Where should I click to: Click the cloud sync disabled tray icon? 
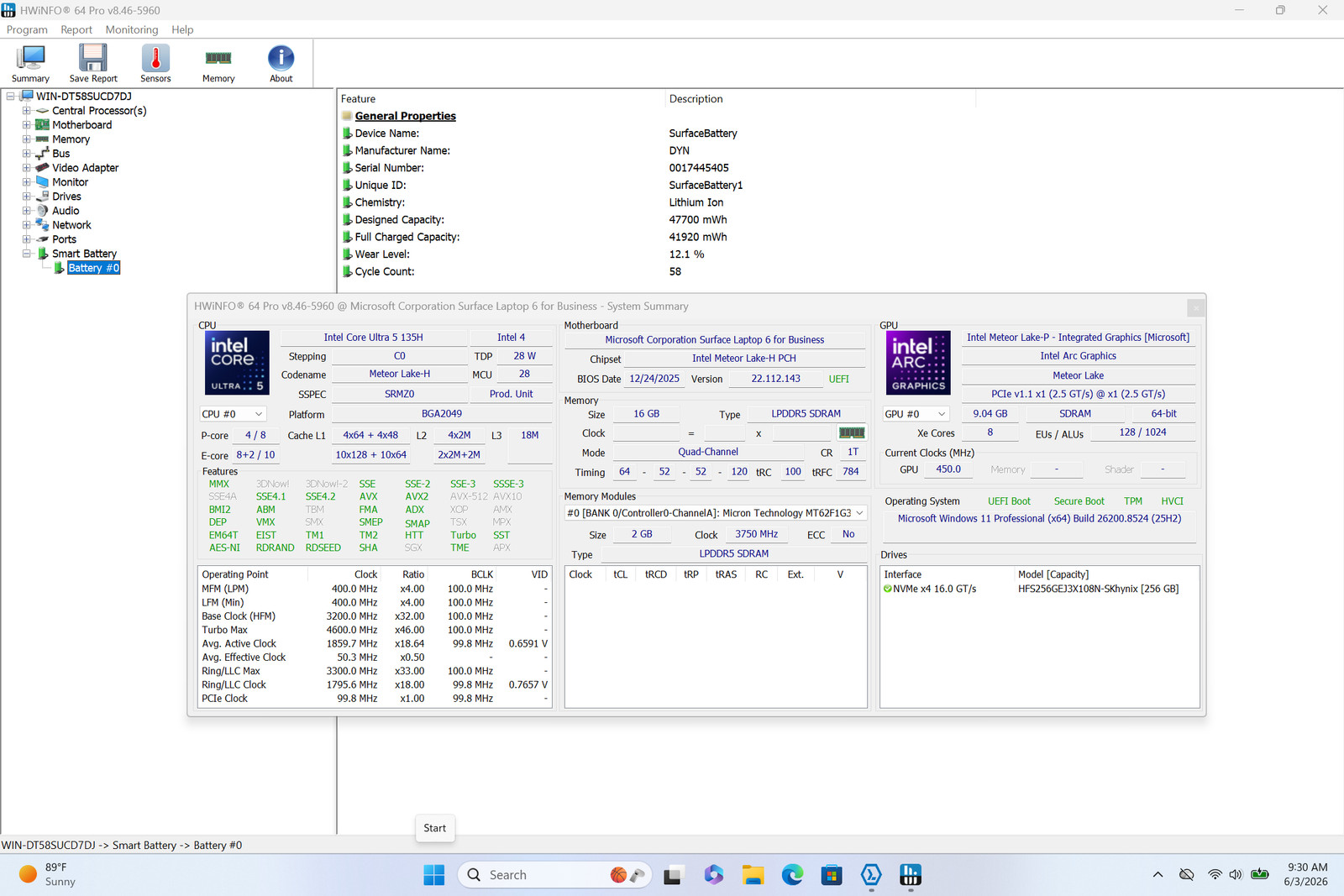click(x=1186, y=875)
